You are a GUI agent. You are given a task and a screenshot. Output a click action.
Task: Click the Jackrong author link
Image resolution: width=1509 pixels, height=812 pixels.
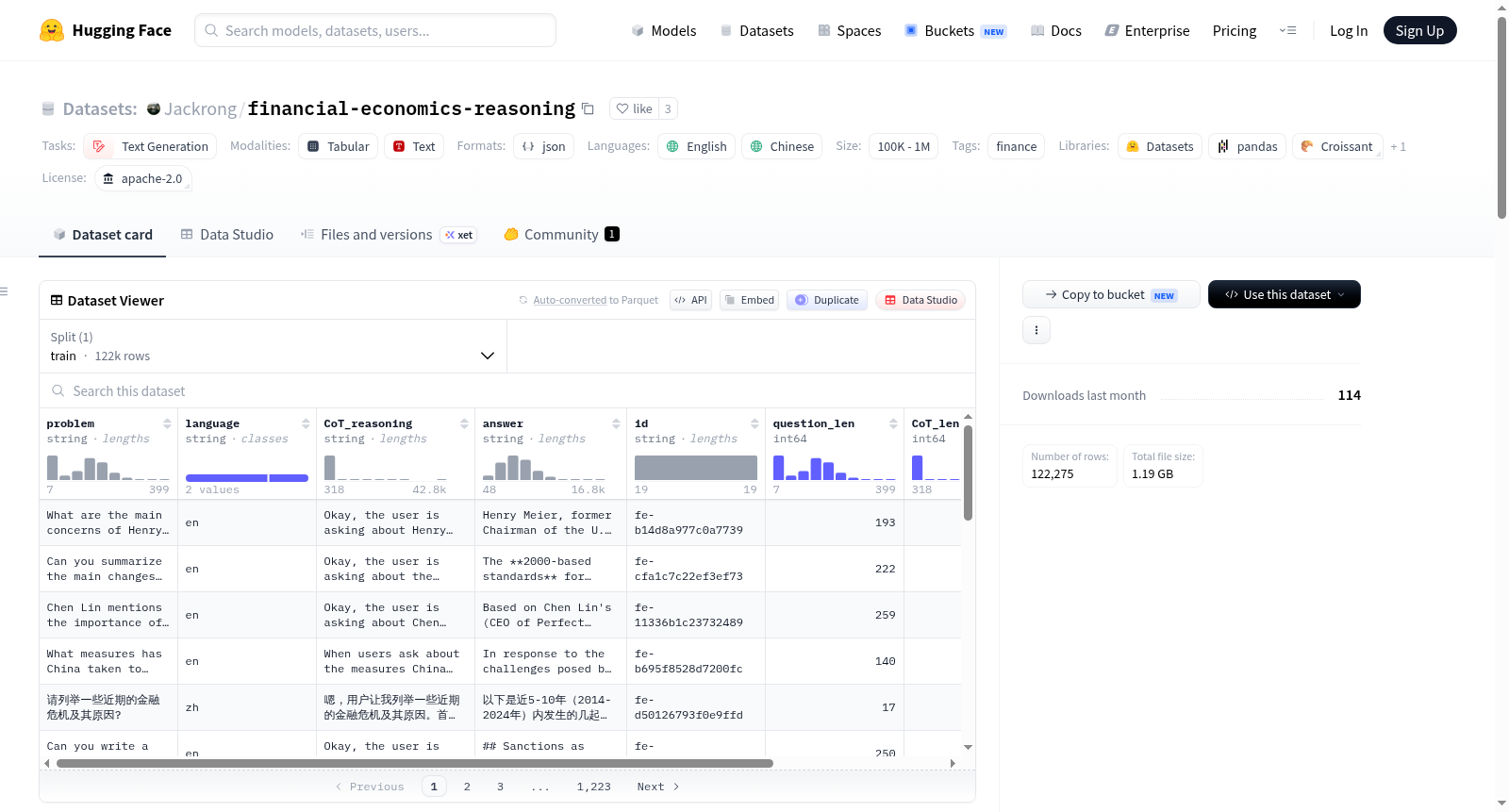200,108
